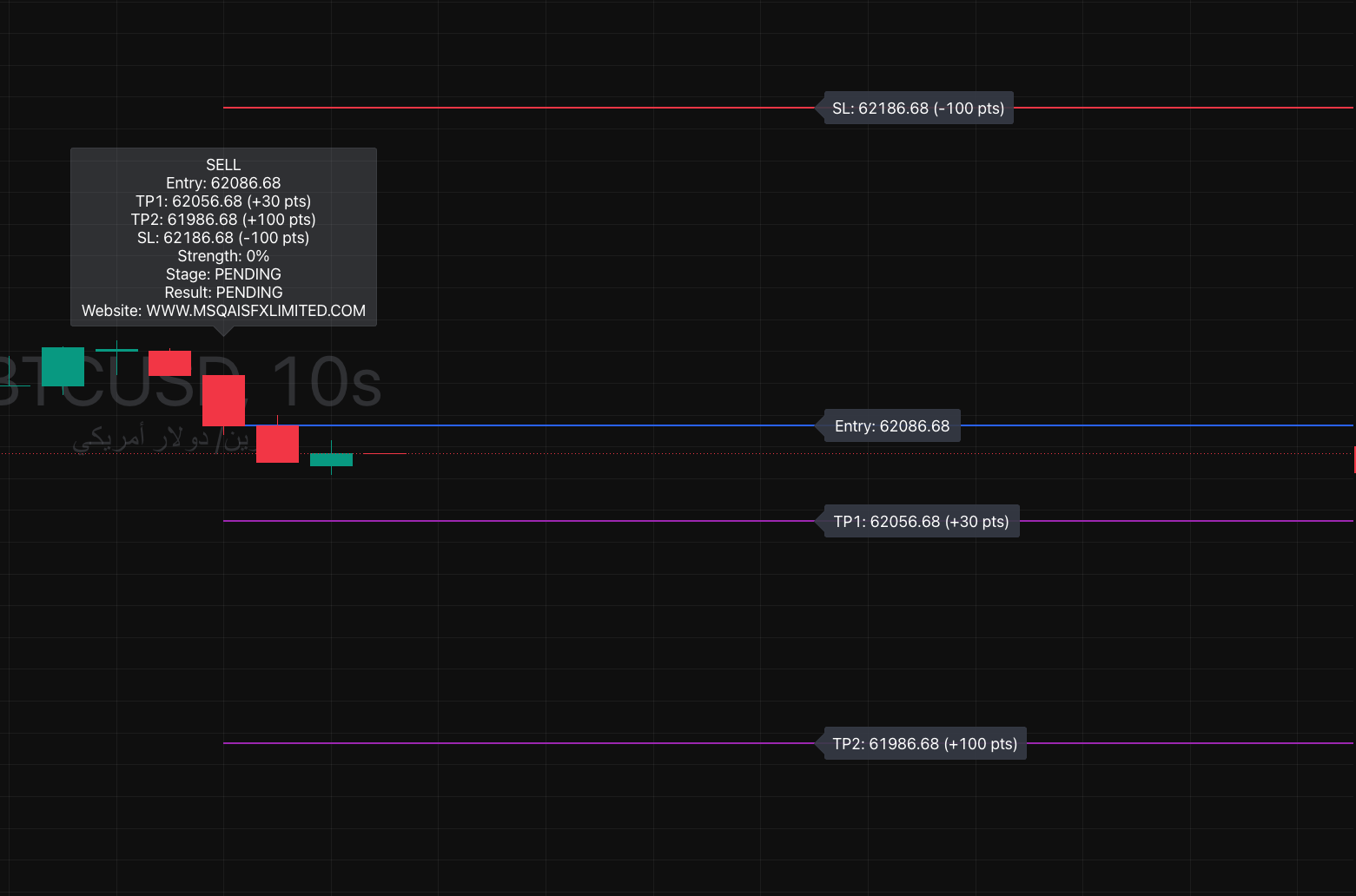Click the SL: 62186.68 (-100 pts) label
Screen dimensions: 1356x896
tap(917, 109)
